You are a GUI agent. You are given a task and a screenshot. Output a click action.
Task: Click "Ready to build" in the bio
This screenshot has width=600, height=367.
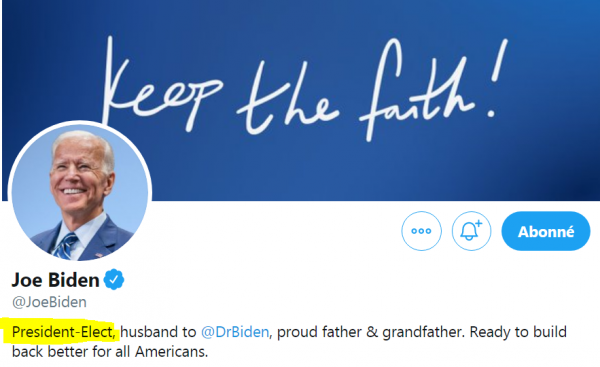[x=518, y=332]
